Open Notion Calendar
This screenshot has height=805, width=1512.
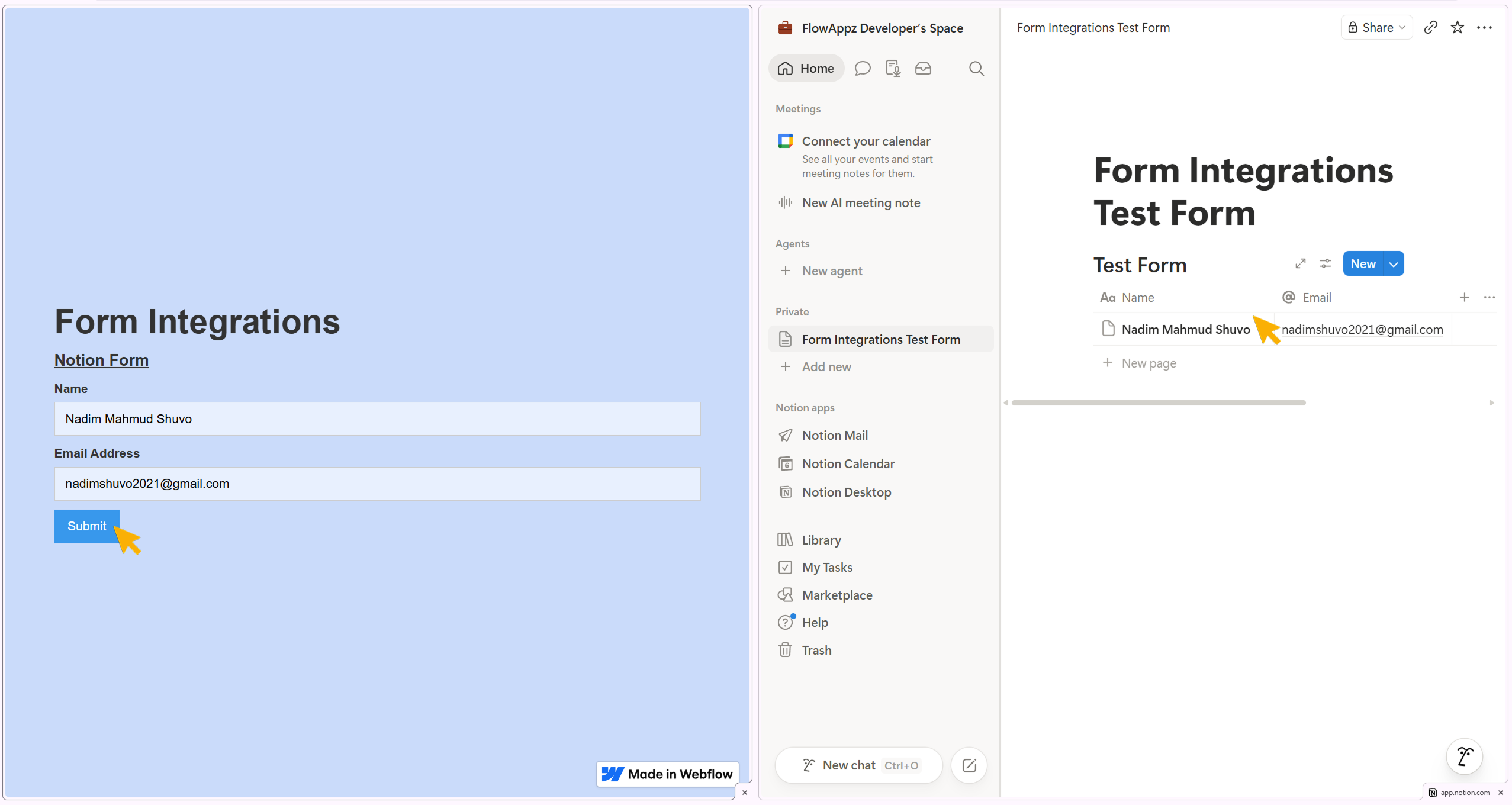tap(848, 464)
